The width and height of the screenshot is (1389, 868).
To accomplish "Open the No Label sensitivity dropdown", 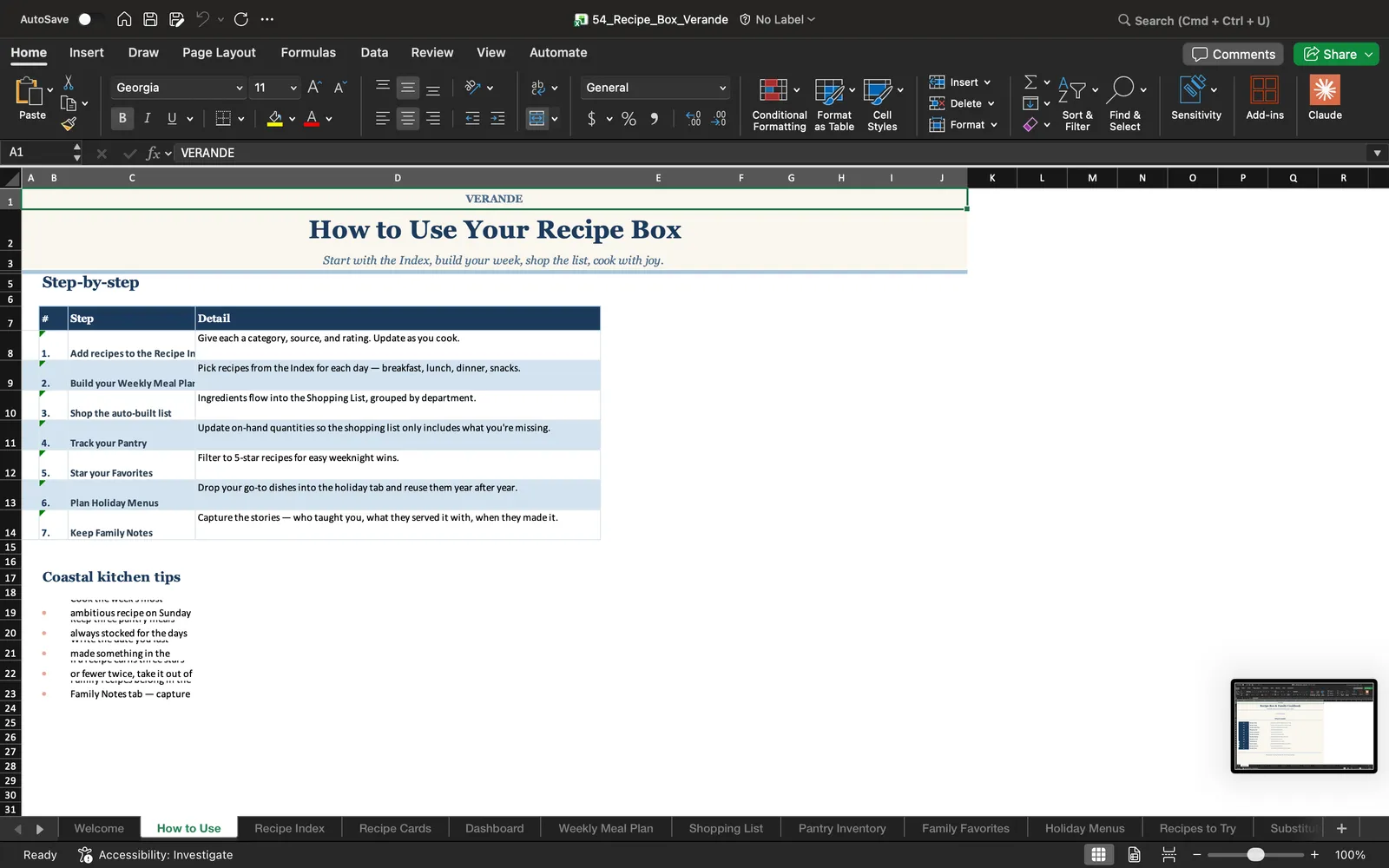I will coord(778,19).
